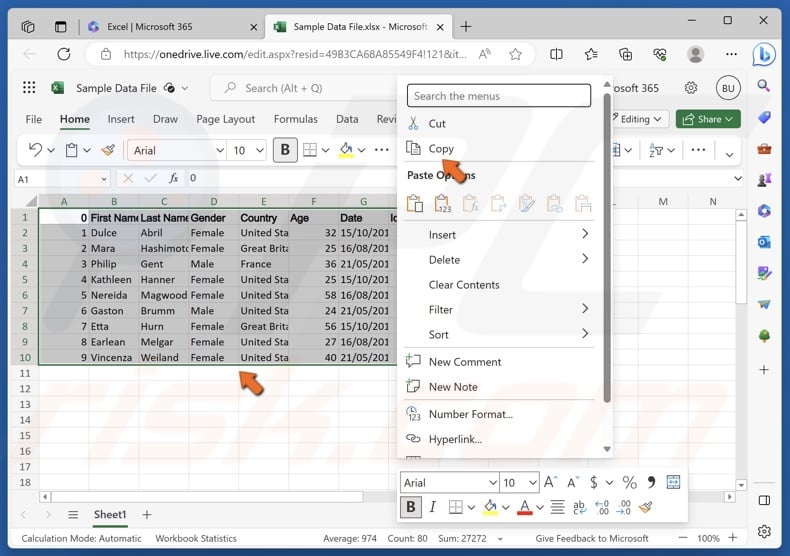Open the mini toolbar font size dropdown

tap(533, 482)
